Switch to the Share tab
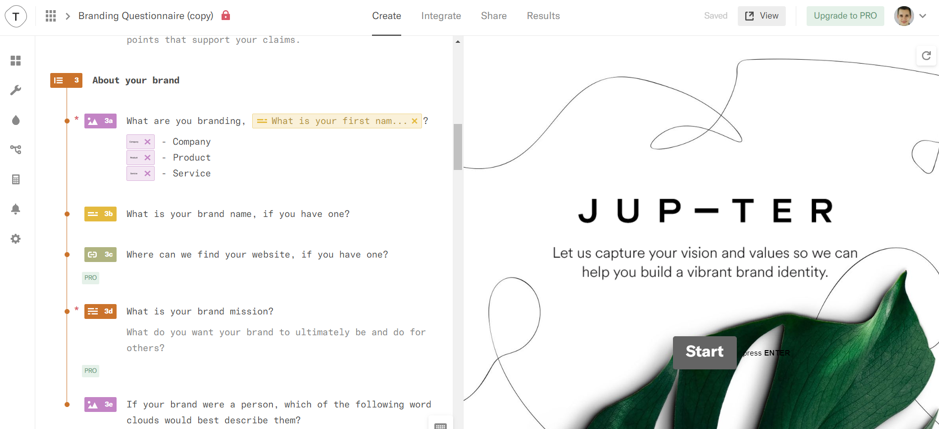Screen dimensions: 939x429 click(x=493, y=16)
